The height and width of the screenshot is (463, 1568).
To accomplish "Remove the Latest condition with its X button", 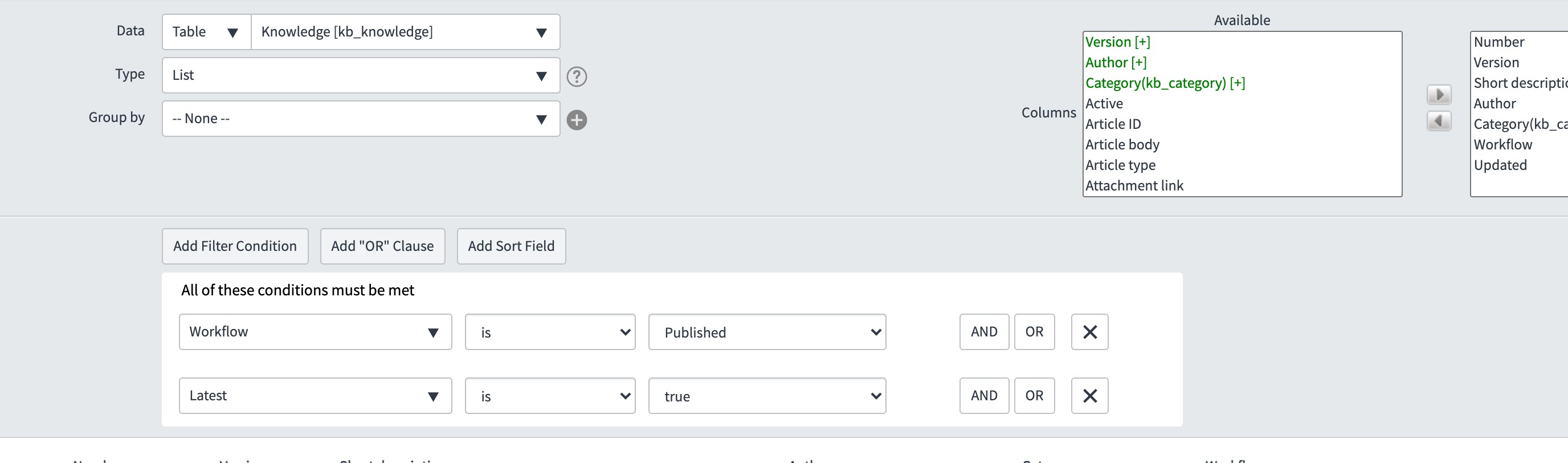I will [x=1089, y=396].
